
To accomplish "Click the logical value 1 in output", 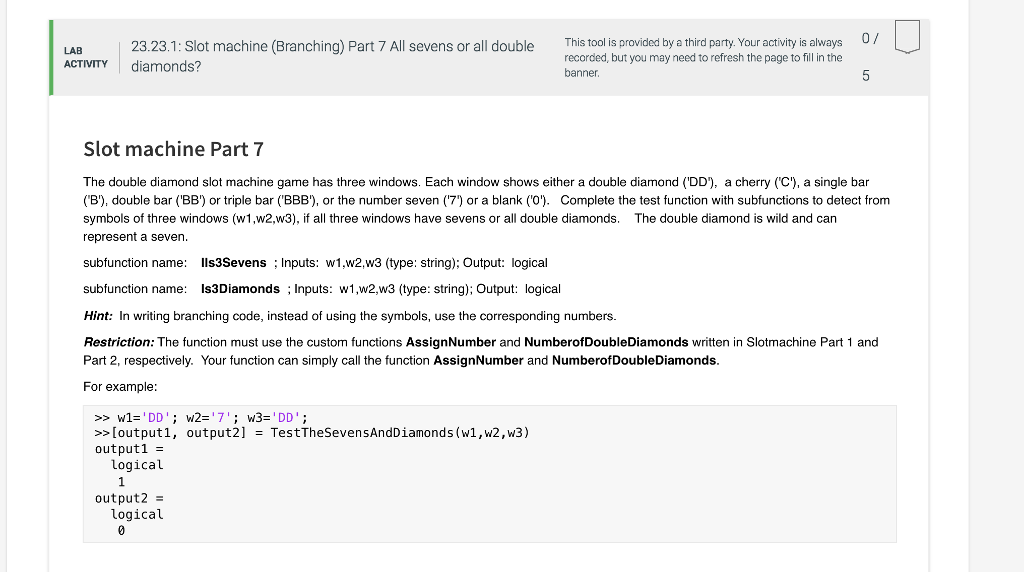I will [121, 482].
